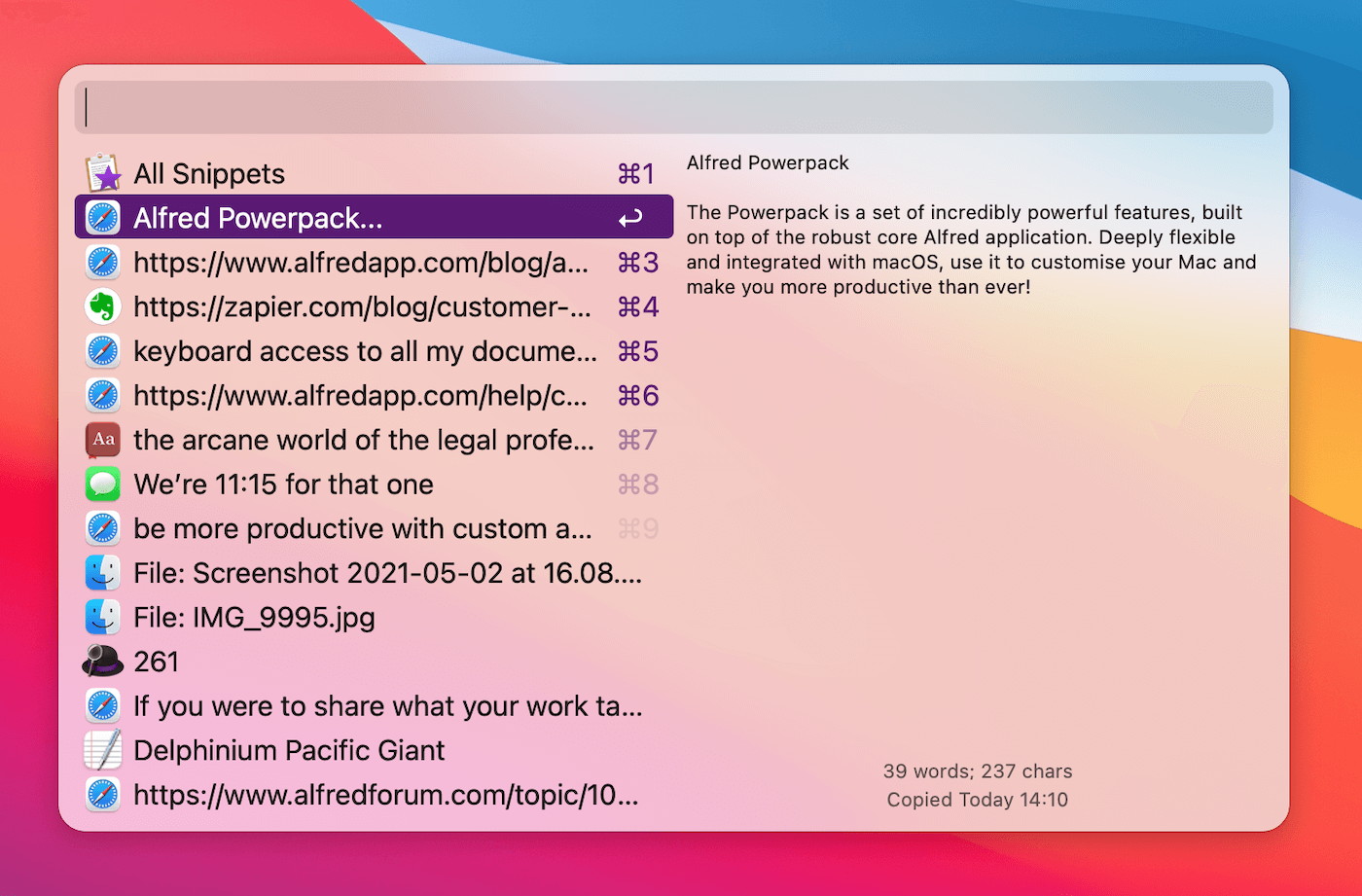Viewport: 1362px width, 896px height.
Task: Click the Finder icon for the Screenshot file
Action: [x=102, y=572]
